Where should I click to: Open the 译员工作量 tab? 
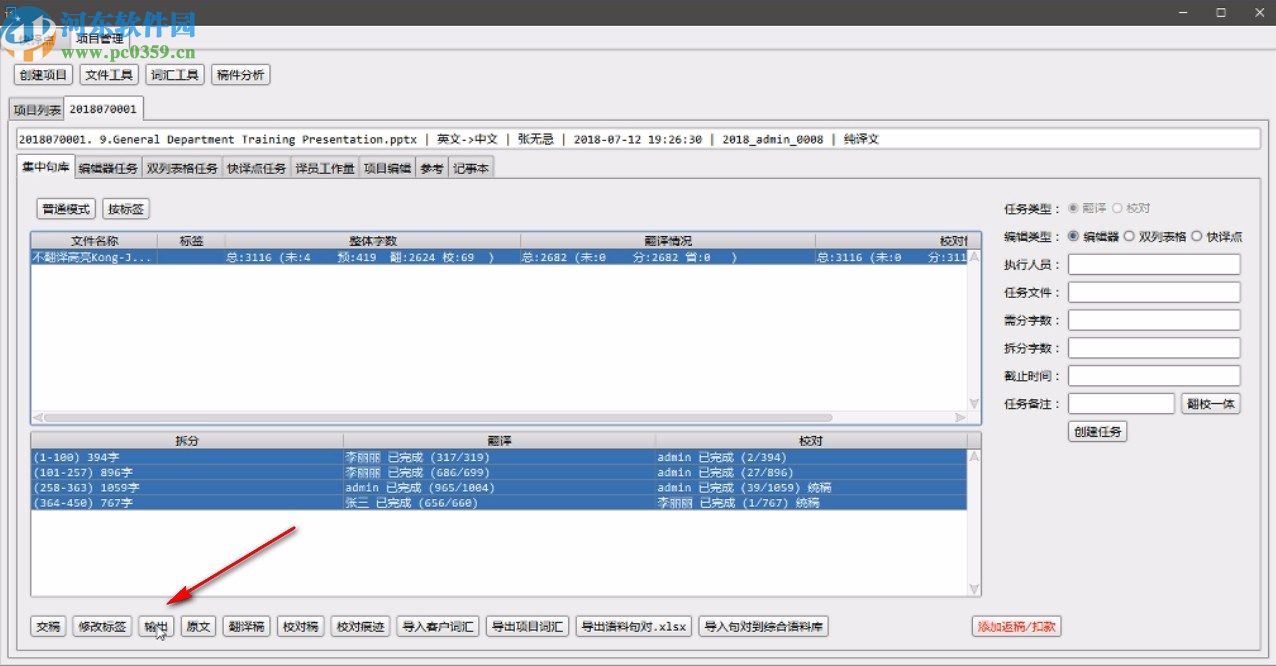tap(325, 168)
